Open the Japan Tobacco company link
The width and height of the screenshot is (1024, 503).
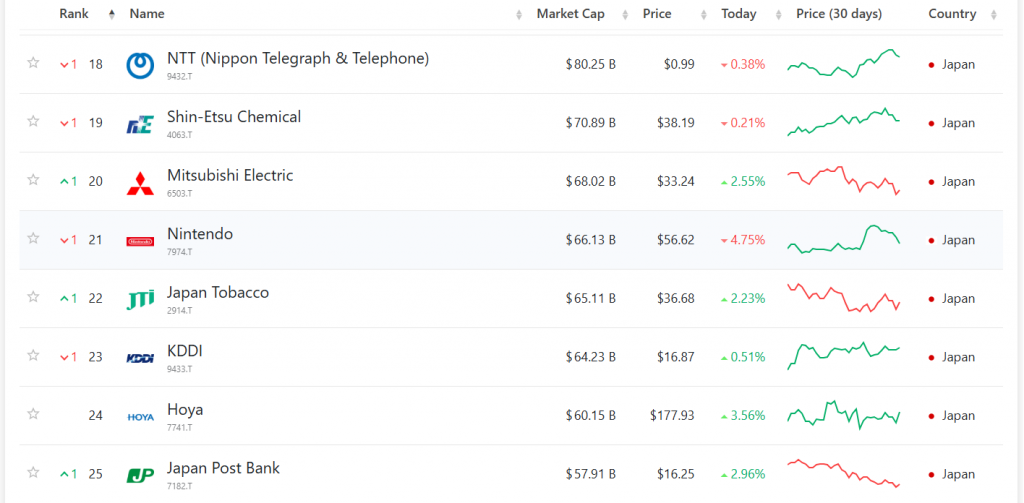217,293
